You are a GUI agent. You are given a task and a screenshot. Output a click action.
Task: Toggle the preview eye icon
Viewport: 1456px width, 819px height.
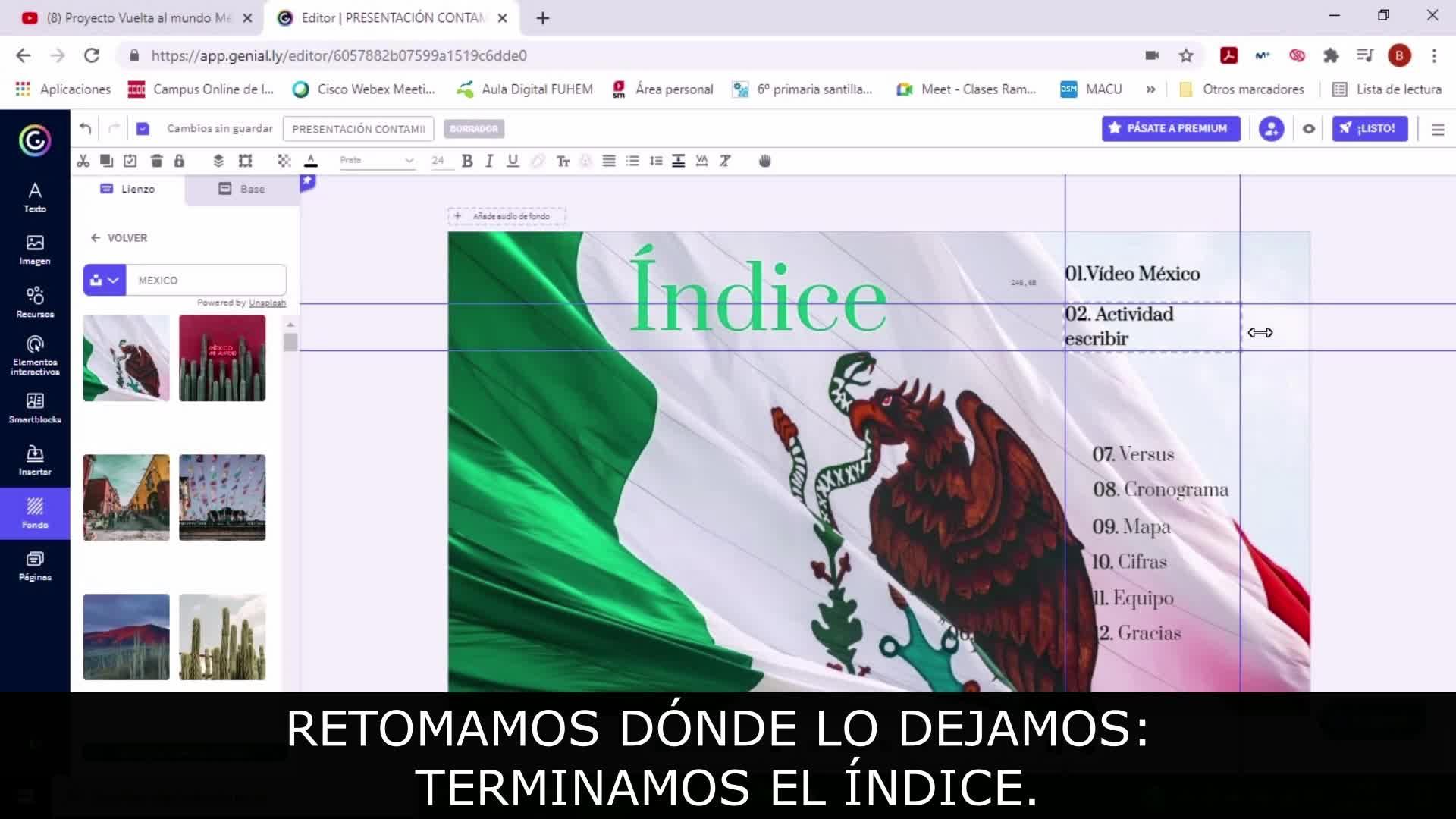tap(1309, 129)
